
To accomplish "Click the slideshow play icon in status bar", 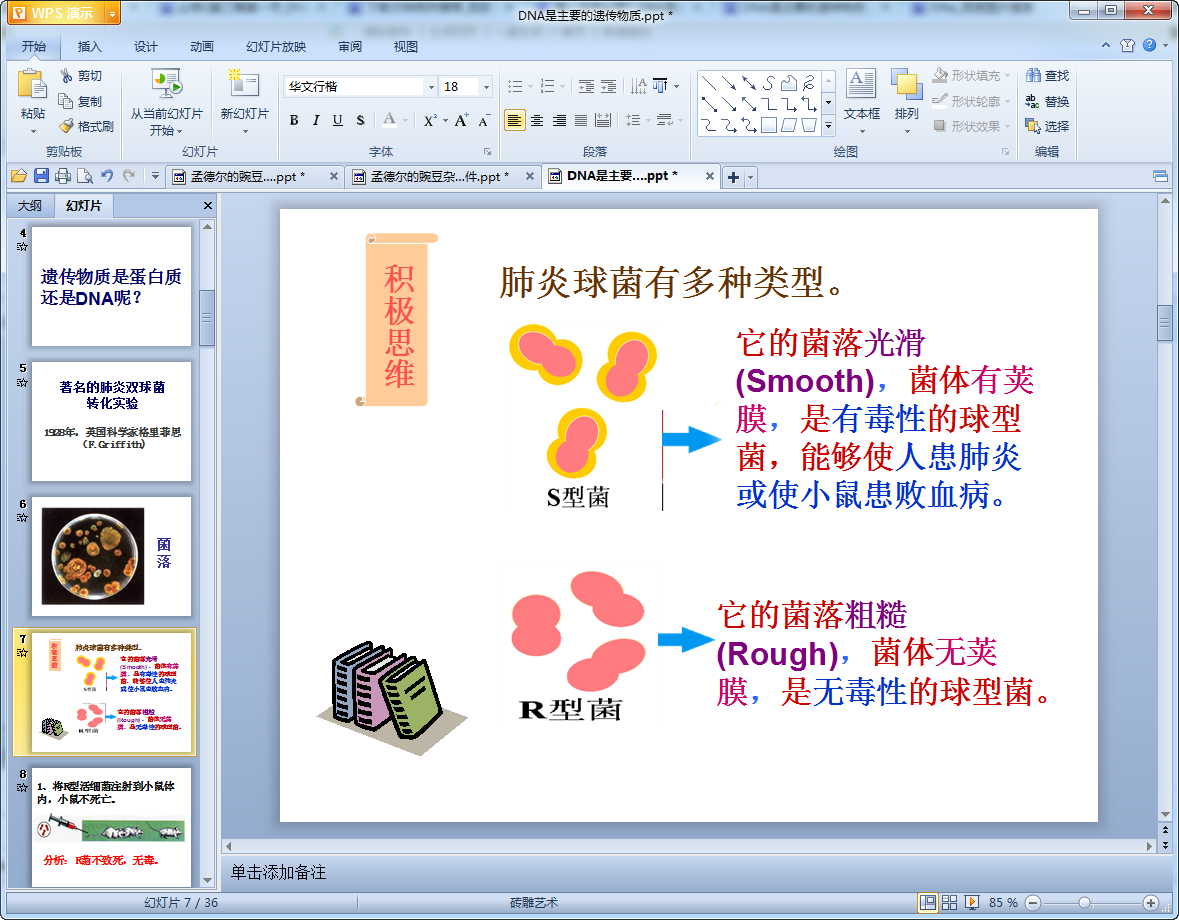I will click(x=971, y=902).
